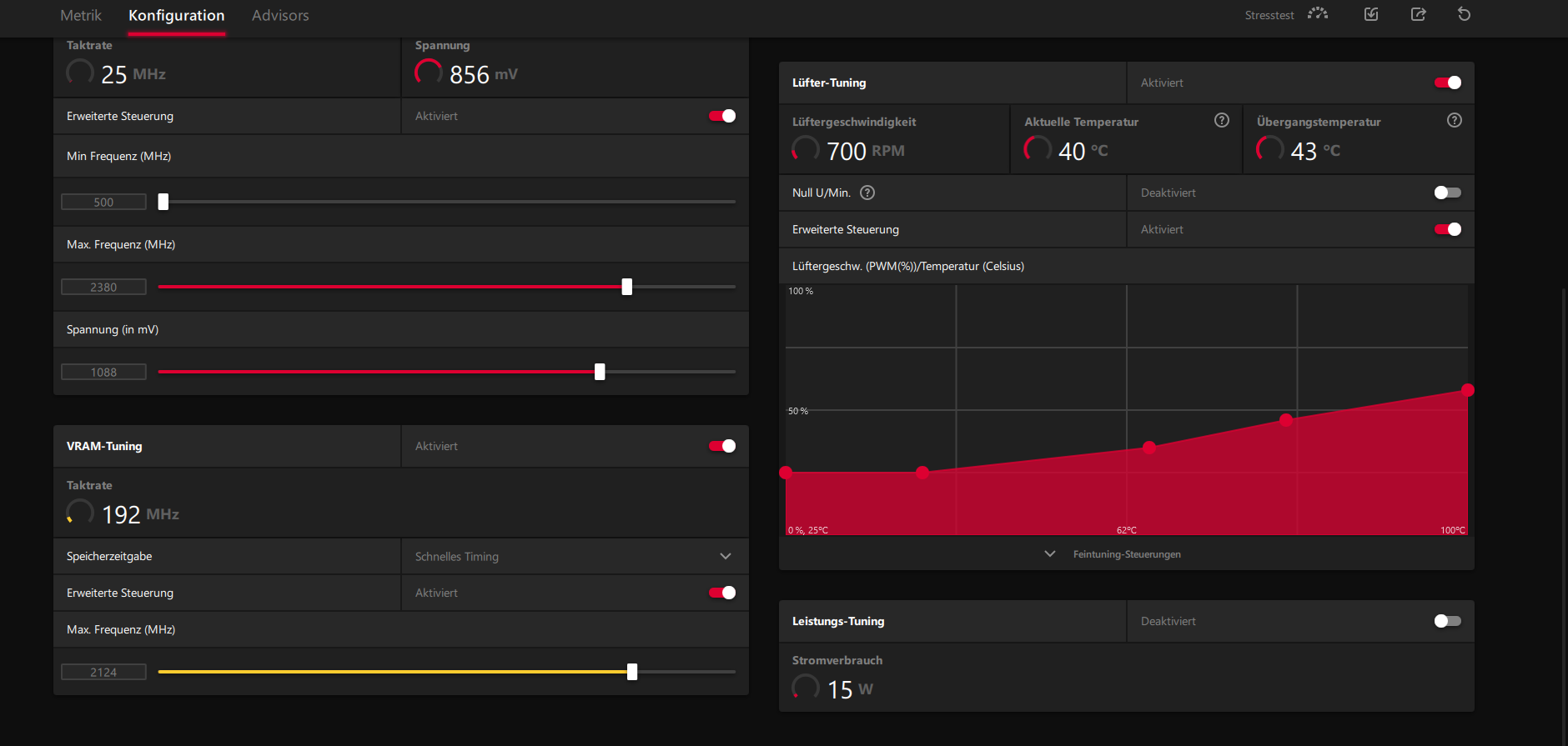Click the "Speicherzeitgabe" label
This screenshot has height=746, width=1568.
coord(109,556)
